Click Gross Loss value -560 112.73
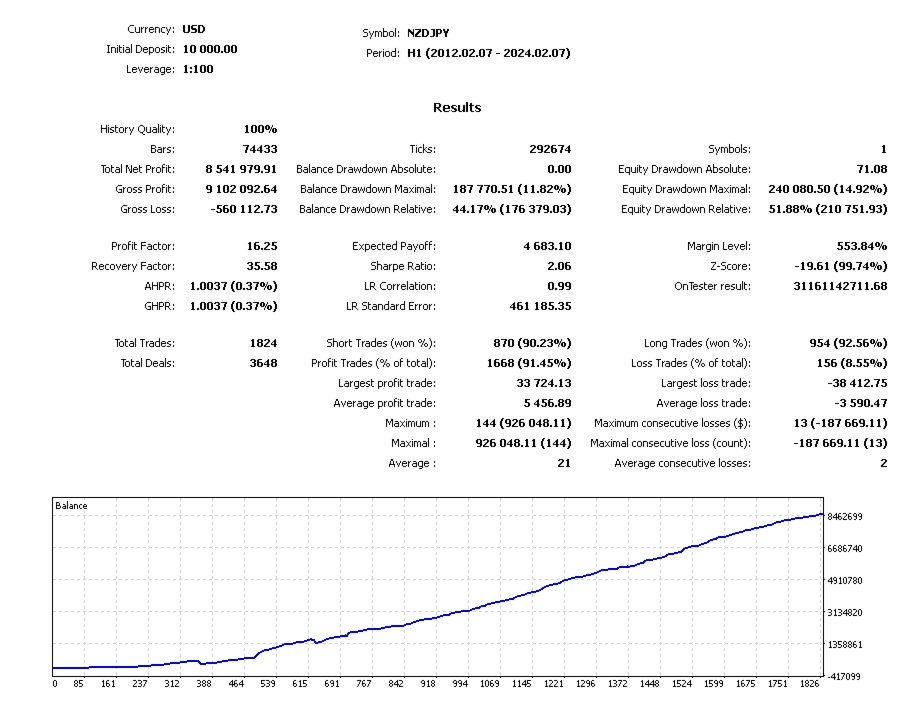Screen dimensions: 920x720 coord(243,209)
